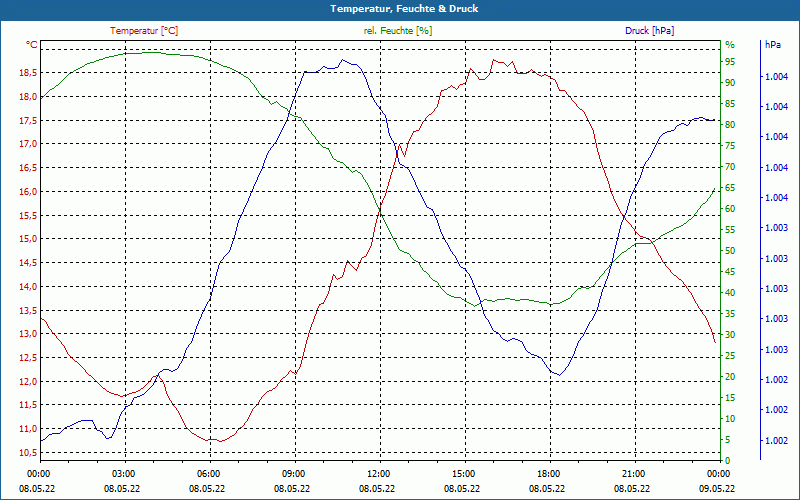800x500 pixels.
Task: Click the '18,0' temperature axis tick
Action: 28,97
